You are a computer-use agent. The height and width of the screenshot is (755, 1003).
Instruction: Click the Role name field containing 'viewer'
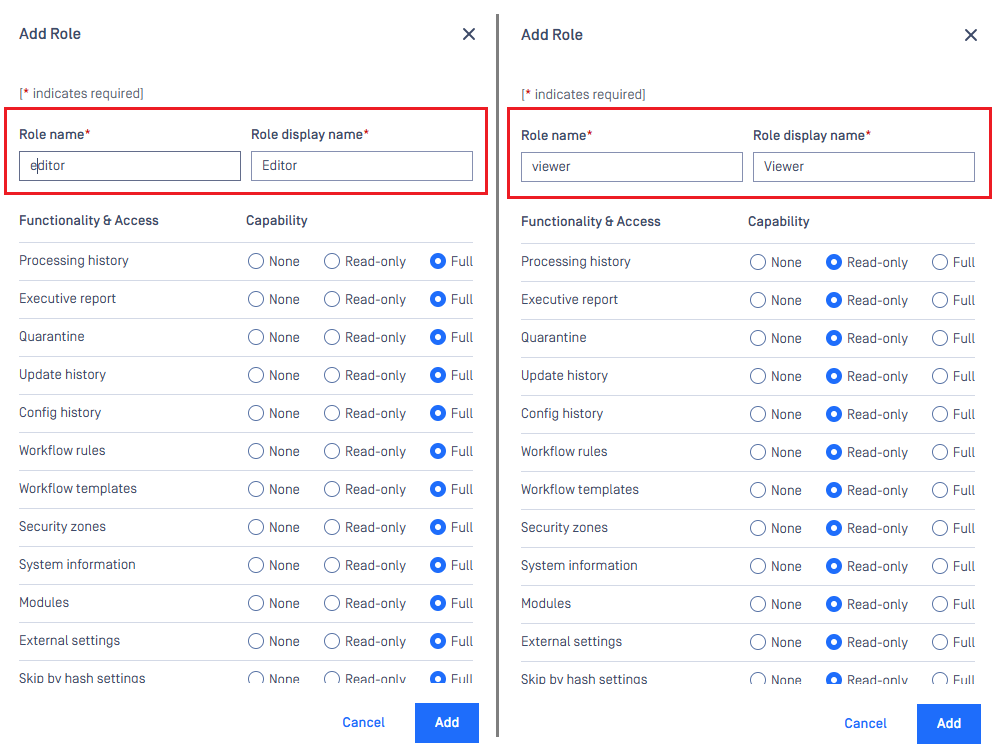click(631, 167)
